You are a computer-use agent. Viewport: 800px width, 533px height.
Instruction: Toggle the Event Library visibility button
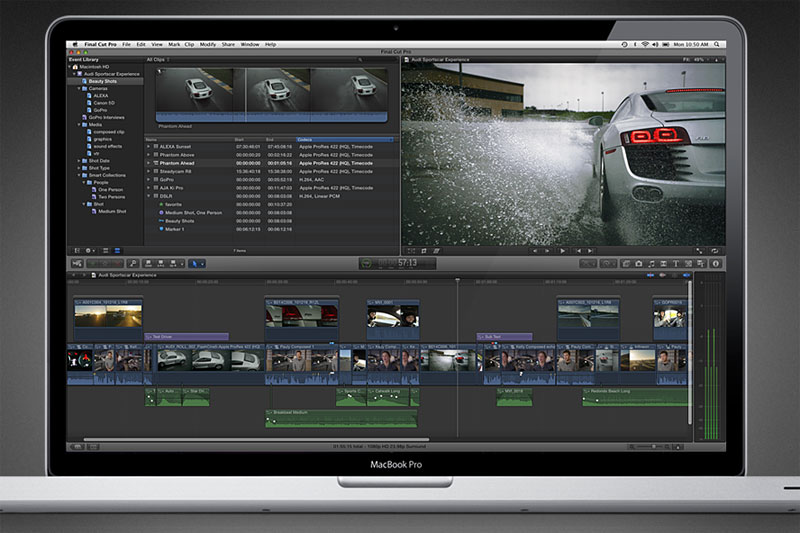pos(77,250)
